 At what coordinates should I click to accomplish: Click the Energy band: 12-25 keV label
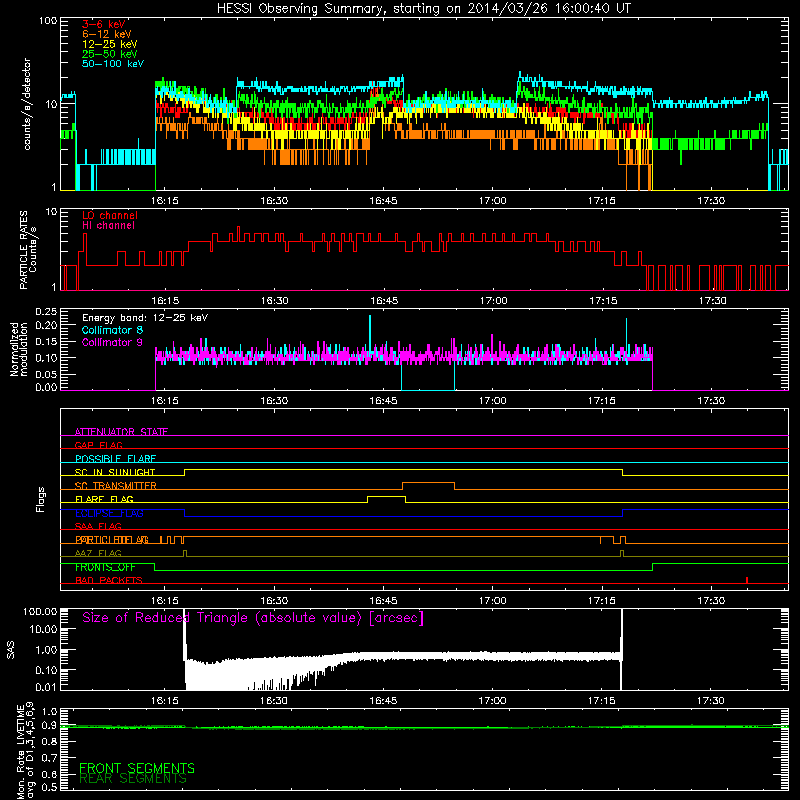[145, 318]
